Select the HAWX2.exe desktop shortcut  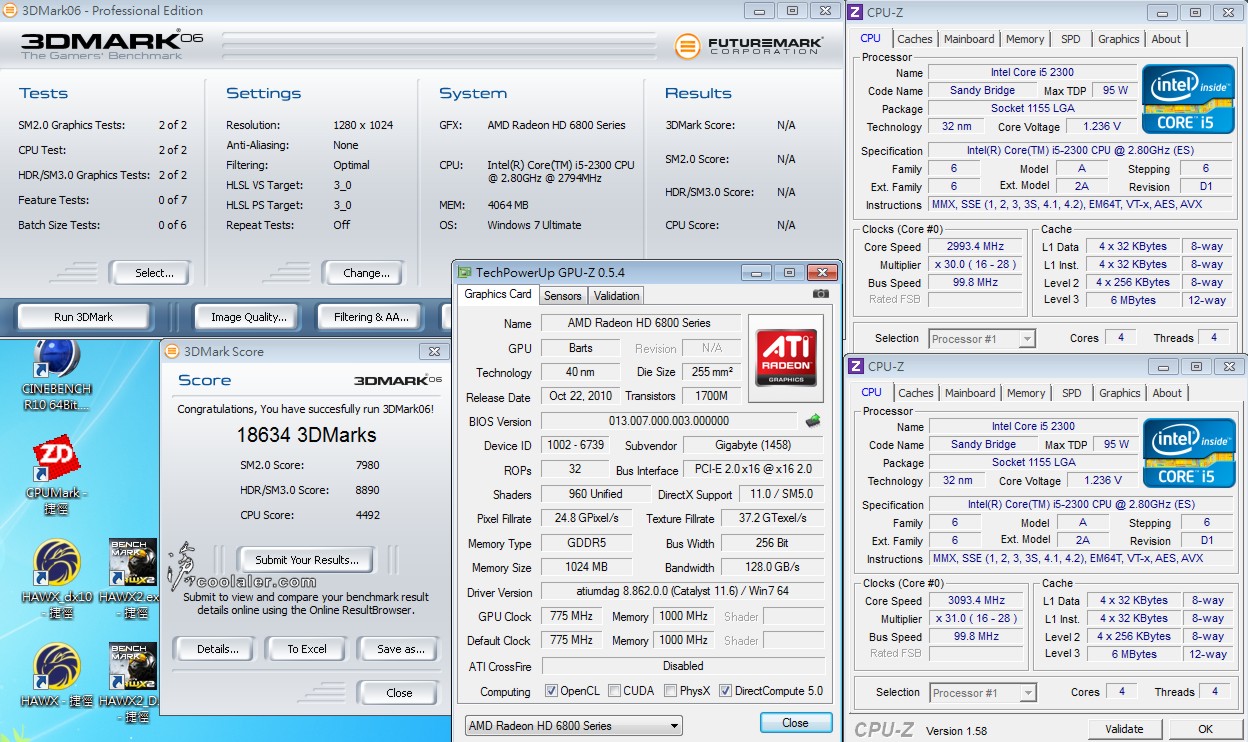coord(134,578)
